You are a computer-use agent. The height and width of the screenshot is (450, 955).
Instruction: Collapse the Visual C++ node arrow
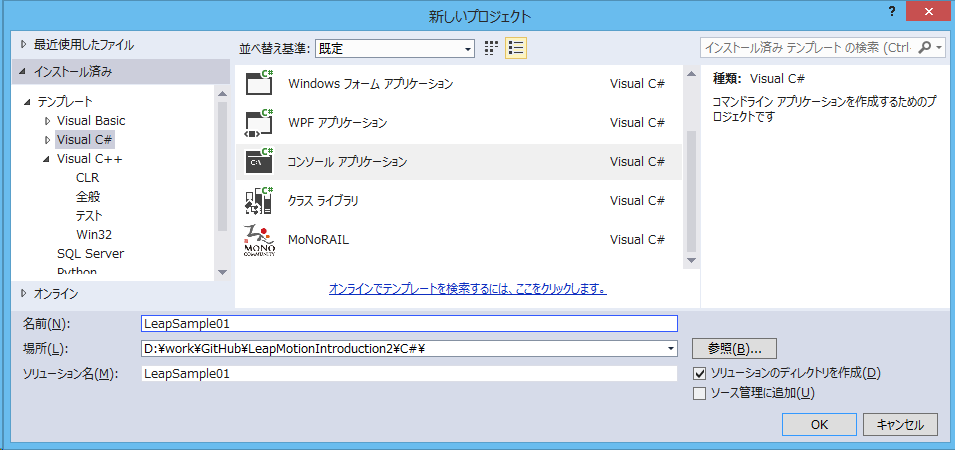[46, 159]
